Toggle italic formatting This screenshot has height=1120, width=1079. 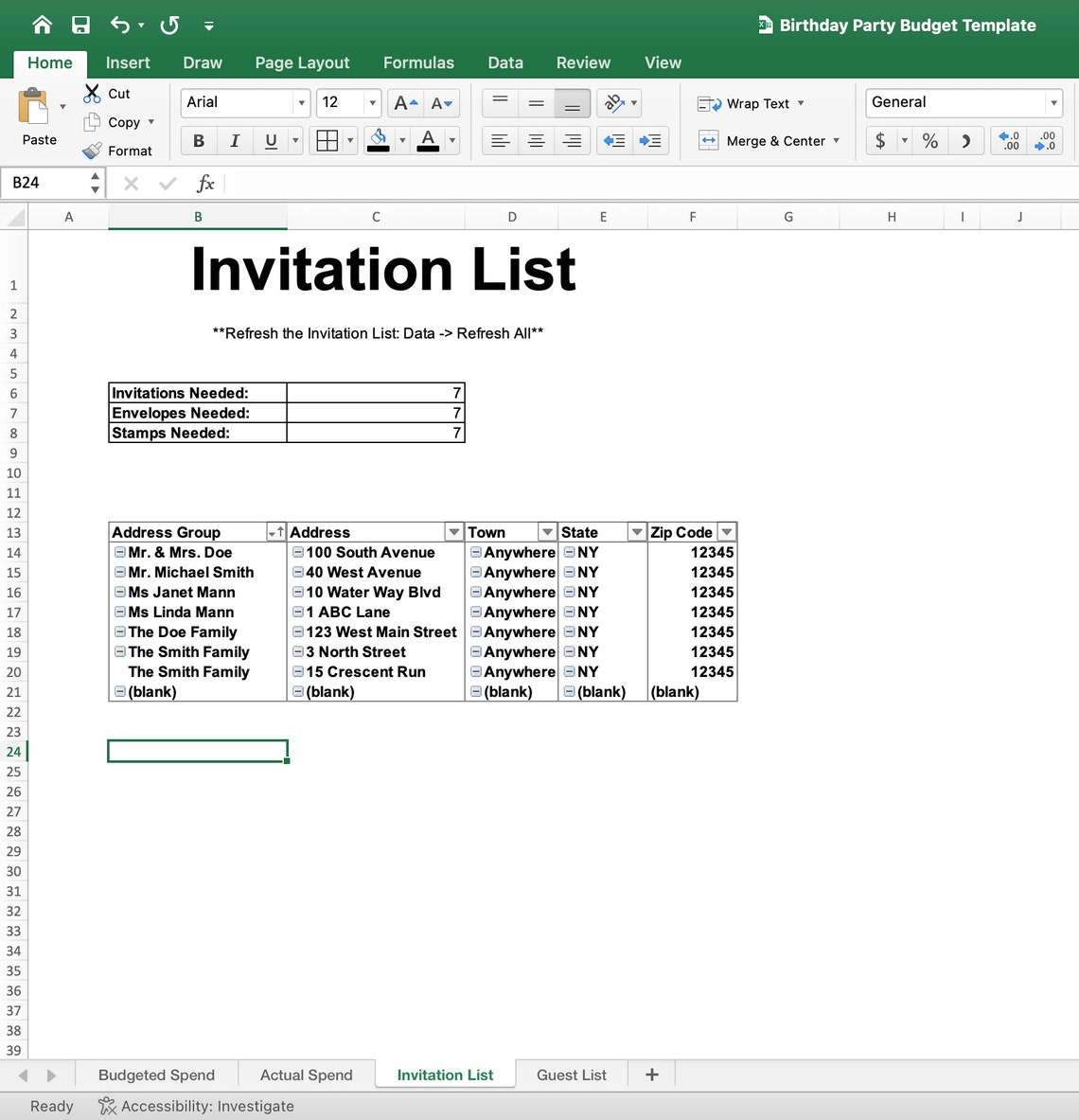[x=234, y=140]
